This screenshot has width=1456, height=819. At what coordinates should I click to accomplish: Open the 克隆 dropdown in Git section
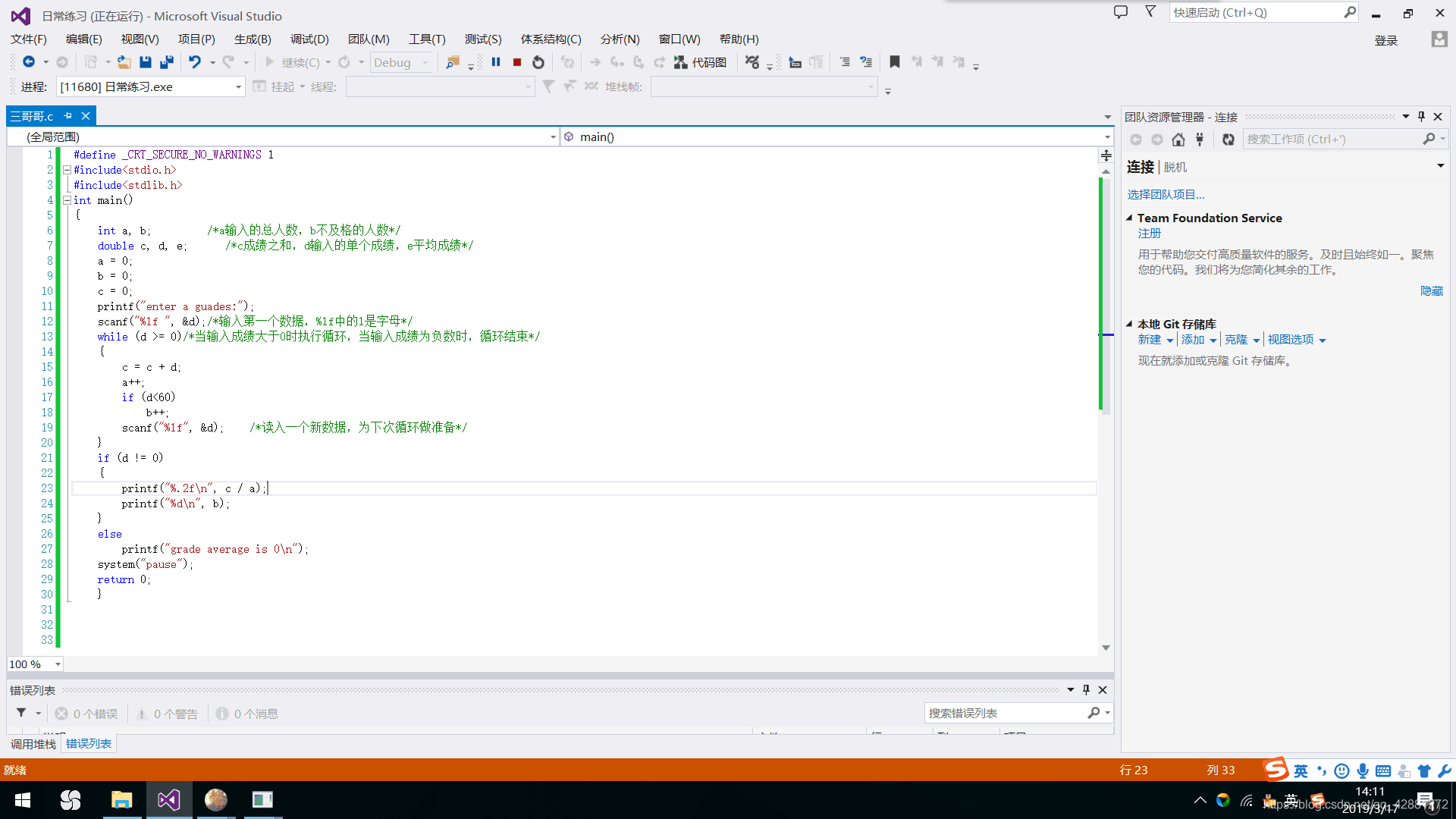tap(1242, 340)
